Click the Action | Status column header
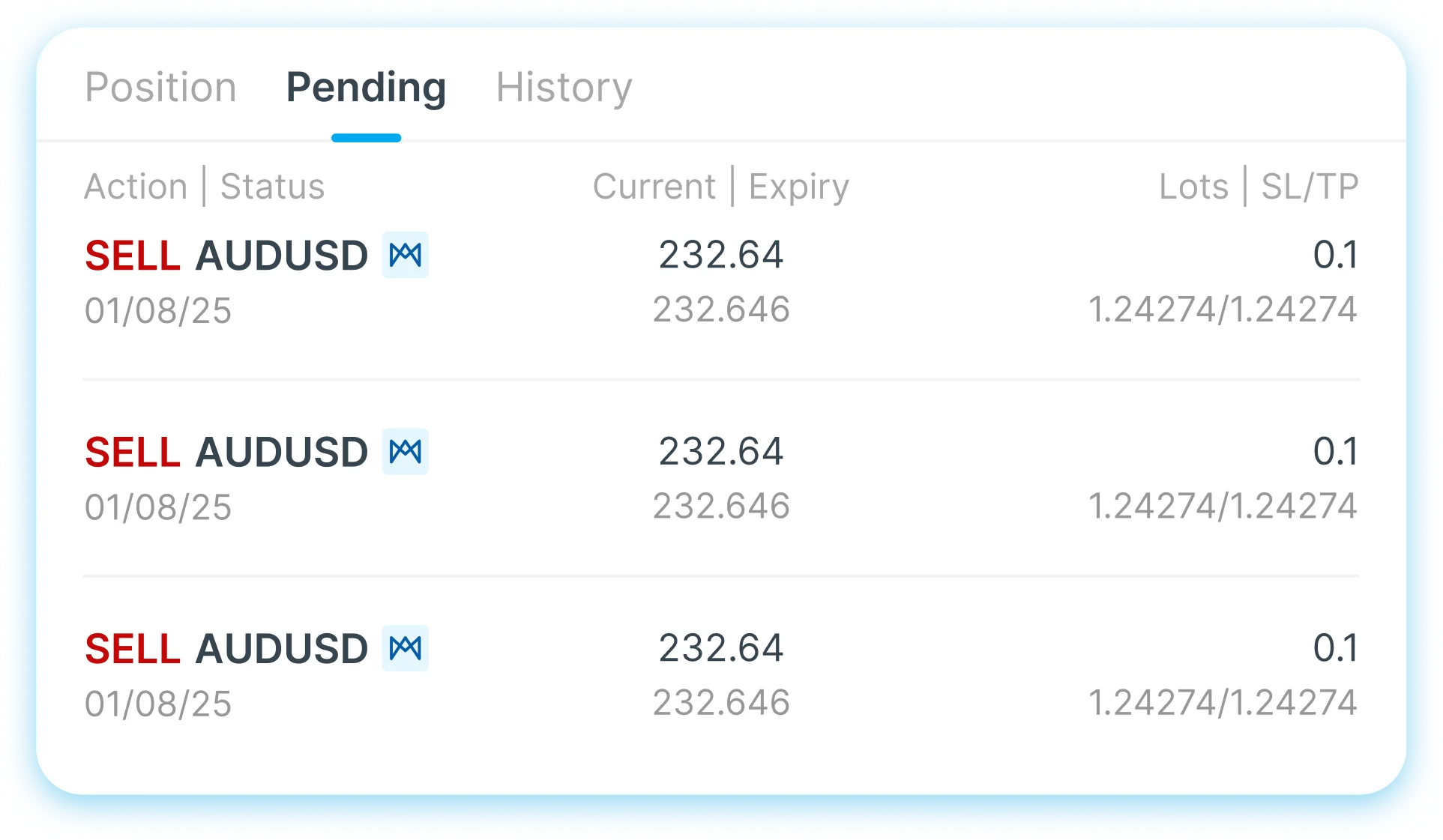1443x840 pixels. point(205,187)
